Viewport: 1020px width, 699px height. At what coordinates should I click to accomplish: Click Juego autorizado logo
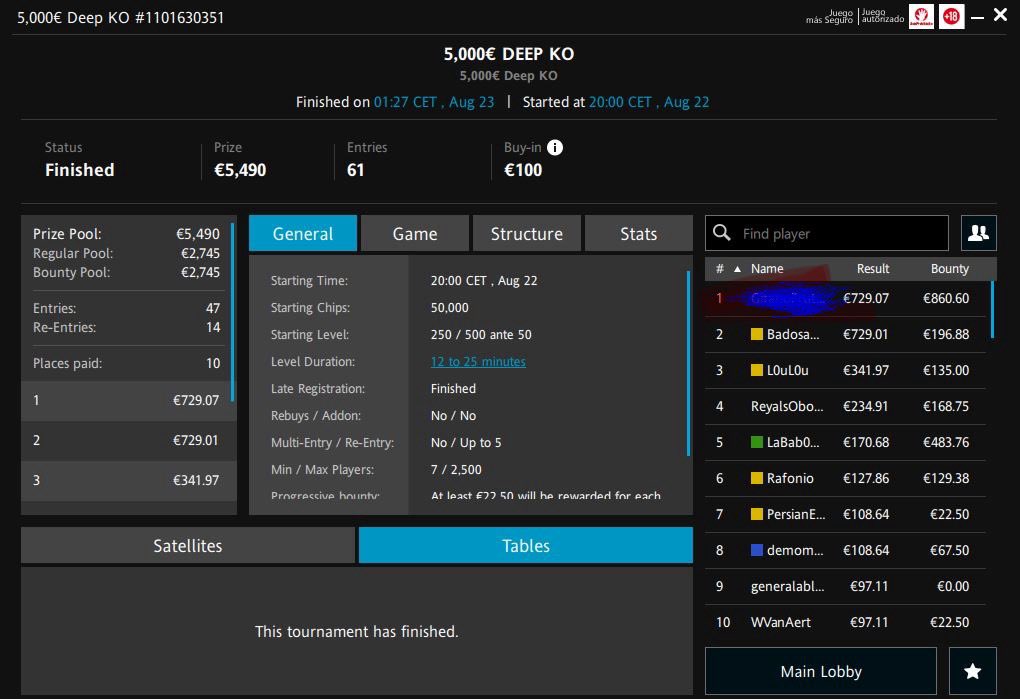[x=883, y=16]
